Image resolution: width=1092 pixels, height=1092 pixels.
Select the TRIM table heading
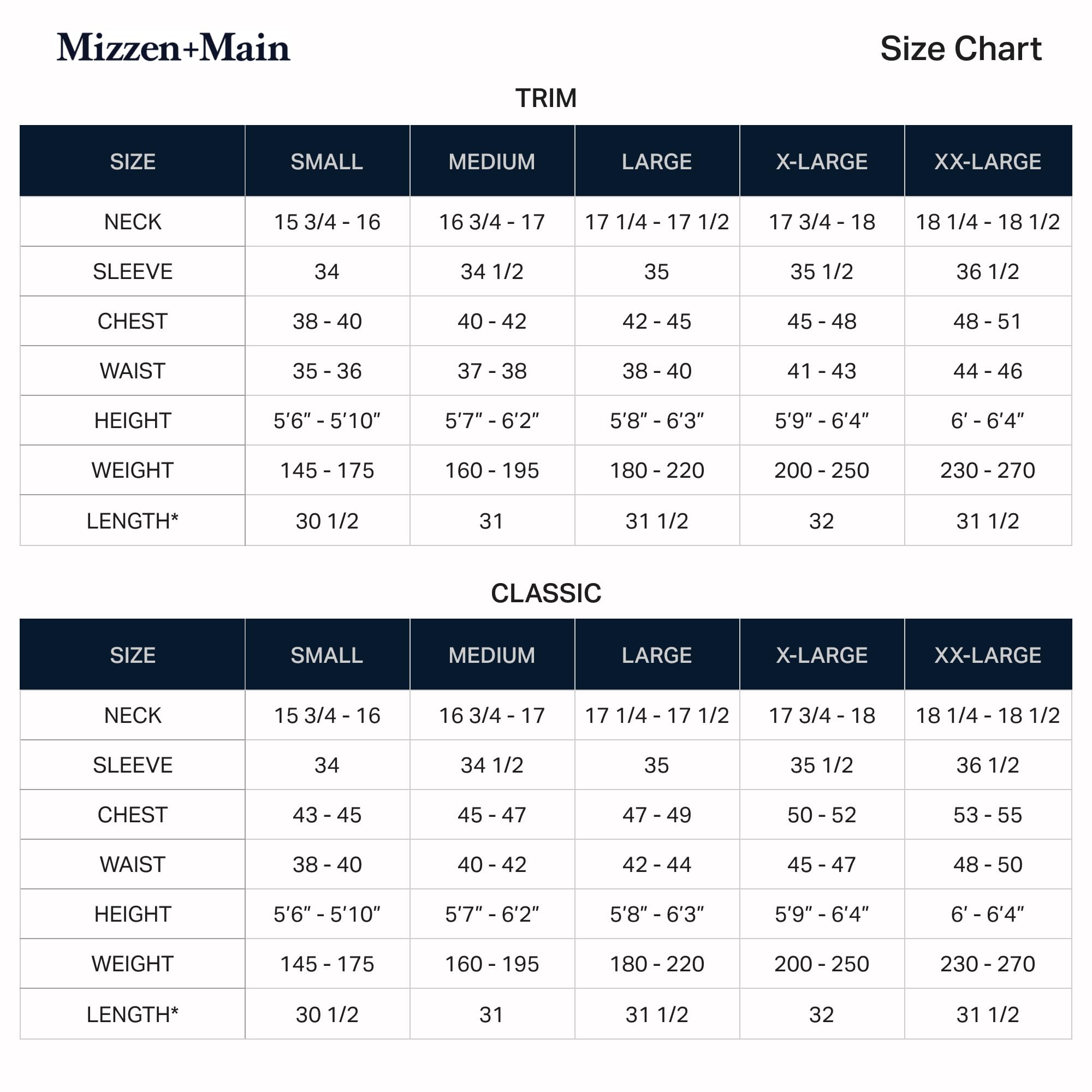546,98
